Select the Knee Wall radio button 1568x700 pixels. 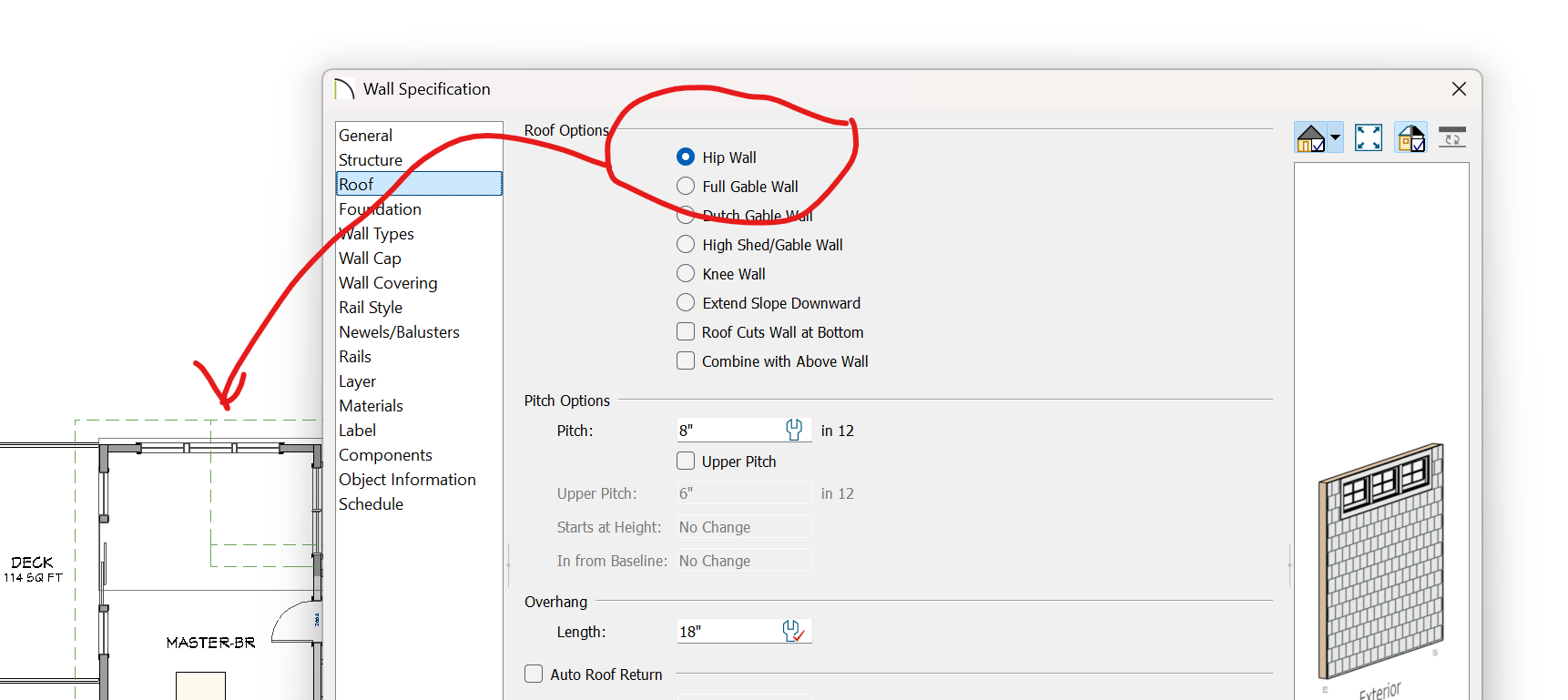(x=686, y=274)
